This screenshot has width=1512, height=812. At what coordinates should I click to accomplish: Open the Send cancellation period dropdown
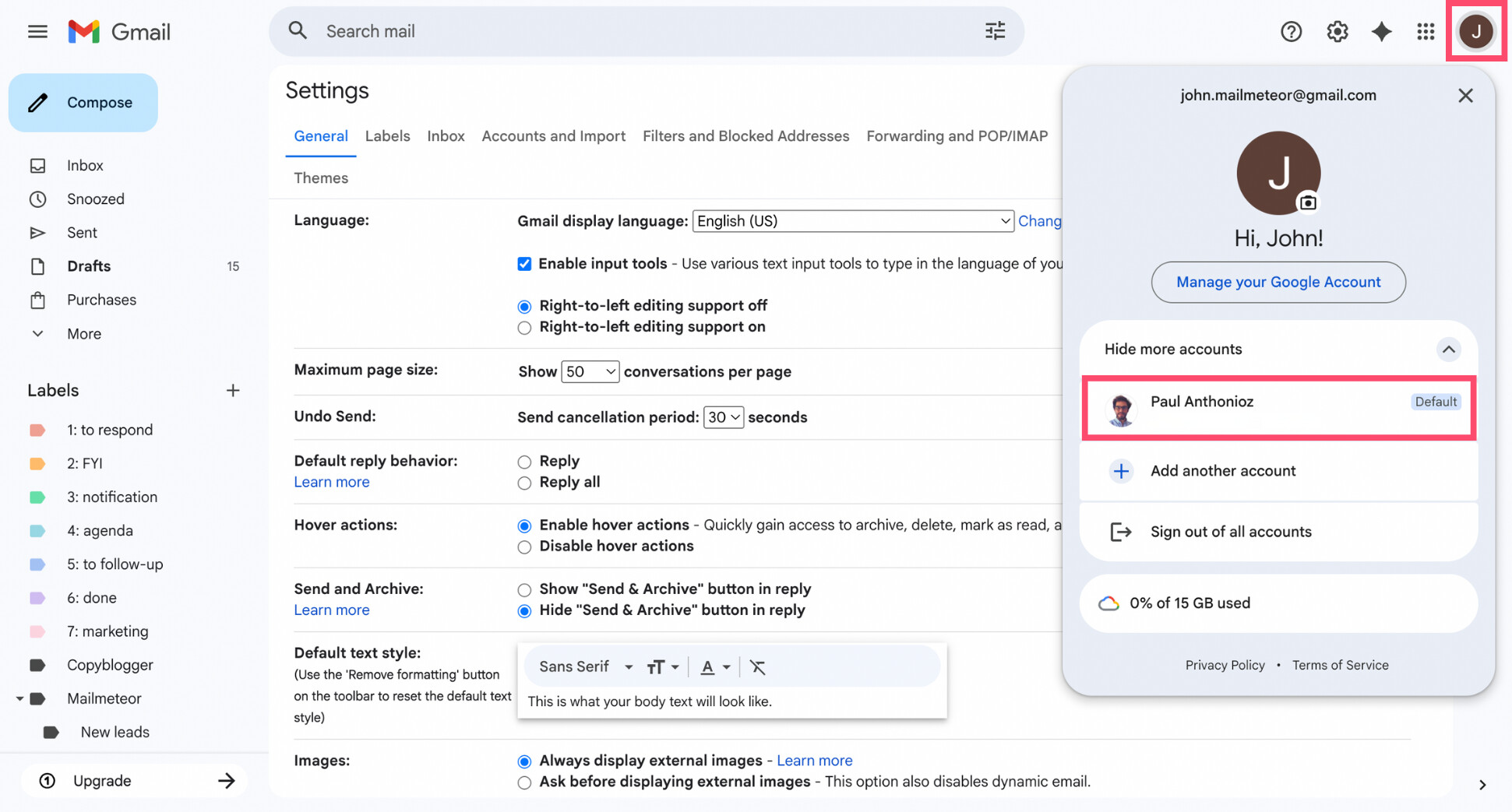point(723,417)
